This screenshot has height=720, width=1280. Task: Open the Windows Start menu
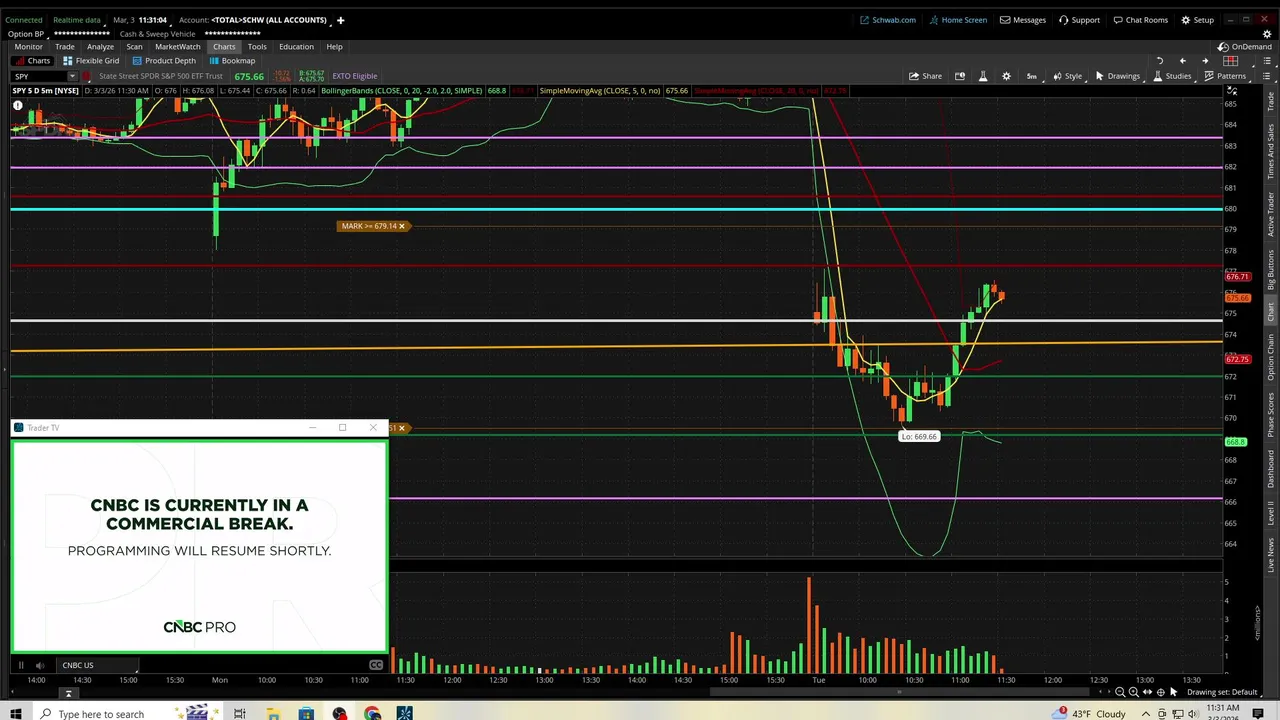16,713
